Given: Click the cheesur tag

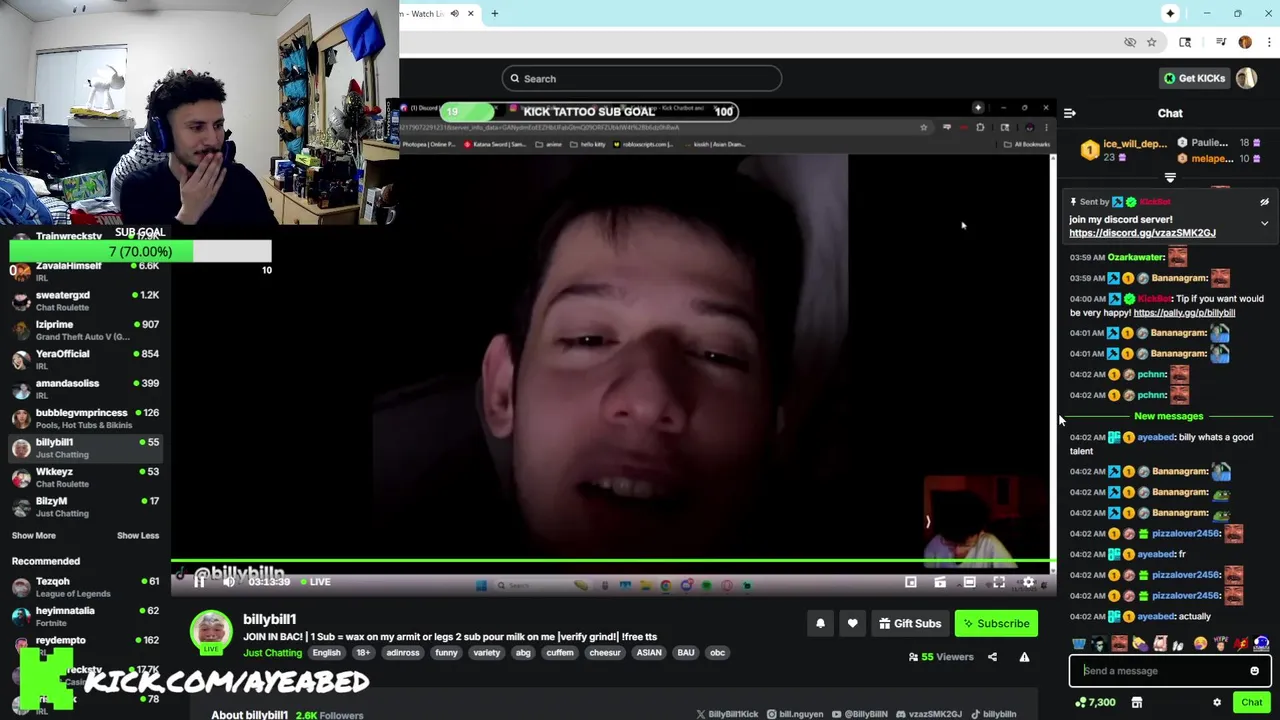Looking at the screenshot, I should coord(605,653).
